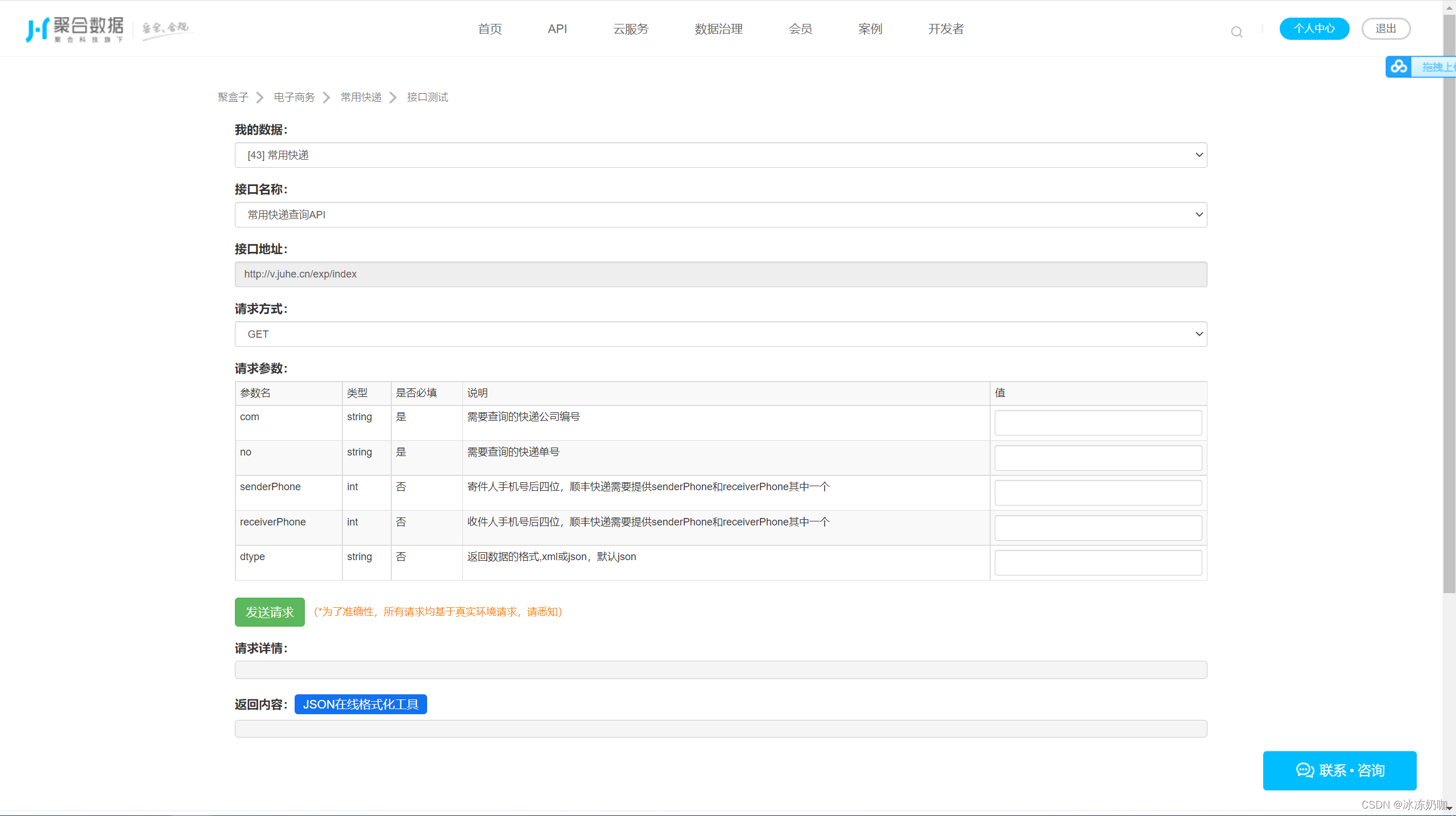The image size is (1456, 816).
Task: Click the Baidu cloud upload icon
Action: [x=1399, y=67]
